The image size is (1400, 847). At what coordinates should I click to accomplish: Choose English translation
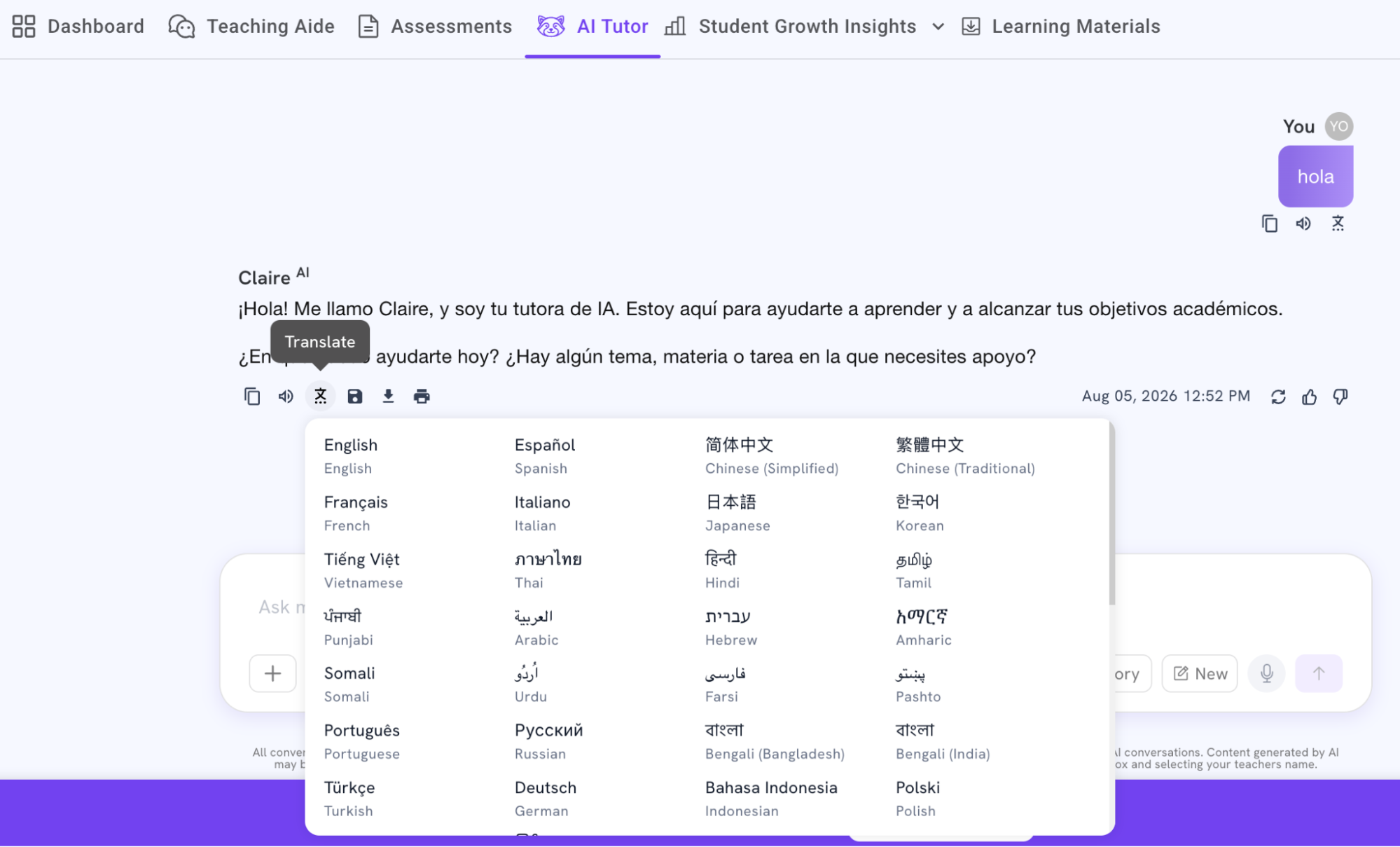(351, 456)
